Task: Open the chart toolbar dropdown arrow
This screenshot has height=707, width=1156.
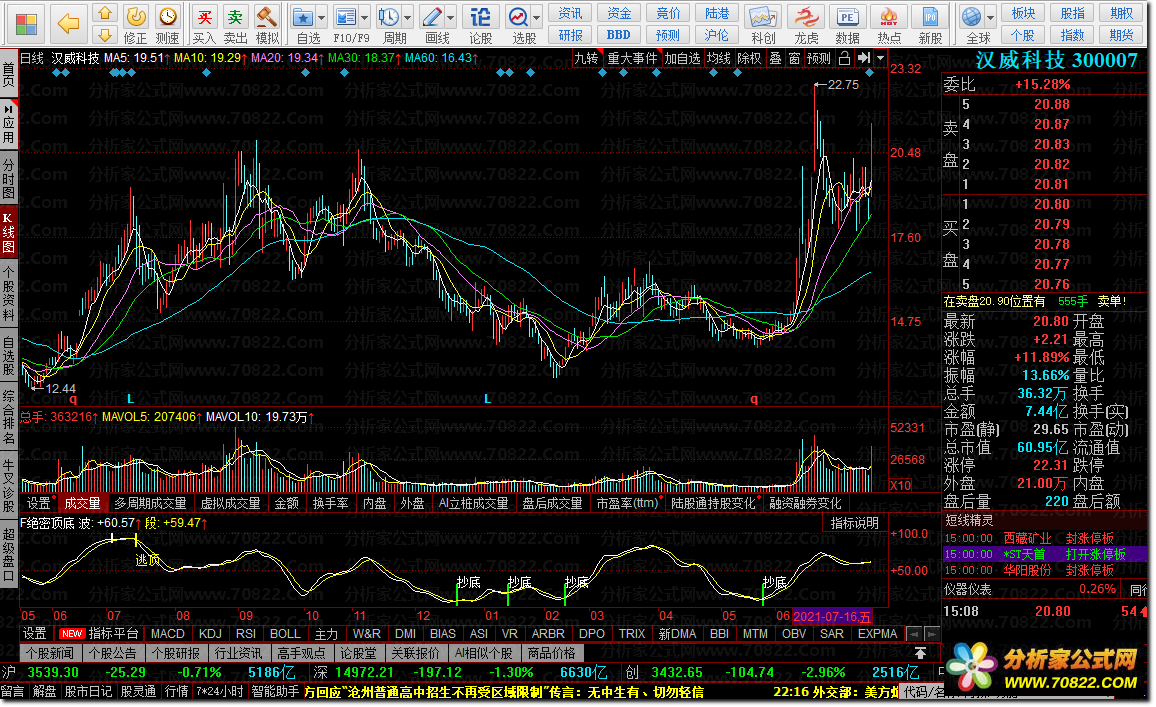Action: 880,58
